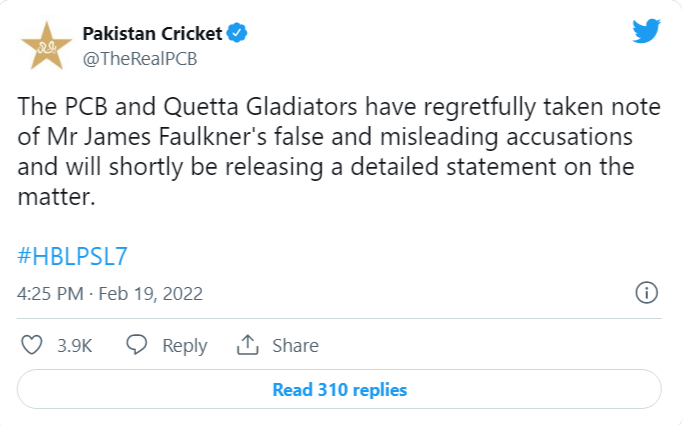This screenshot has height=425, width=682.
Task: Click the Pakistan Cricket star avatar
Action: coord(47,47)
